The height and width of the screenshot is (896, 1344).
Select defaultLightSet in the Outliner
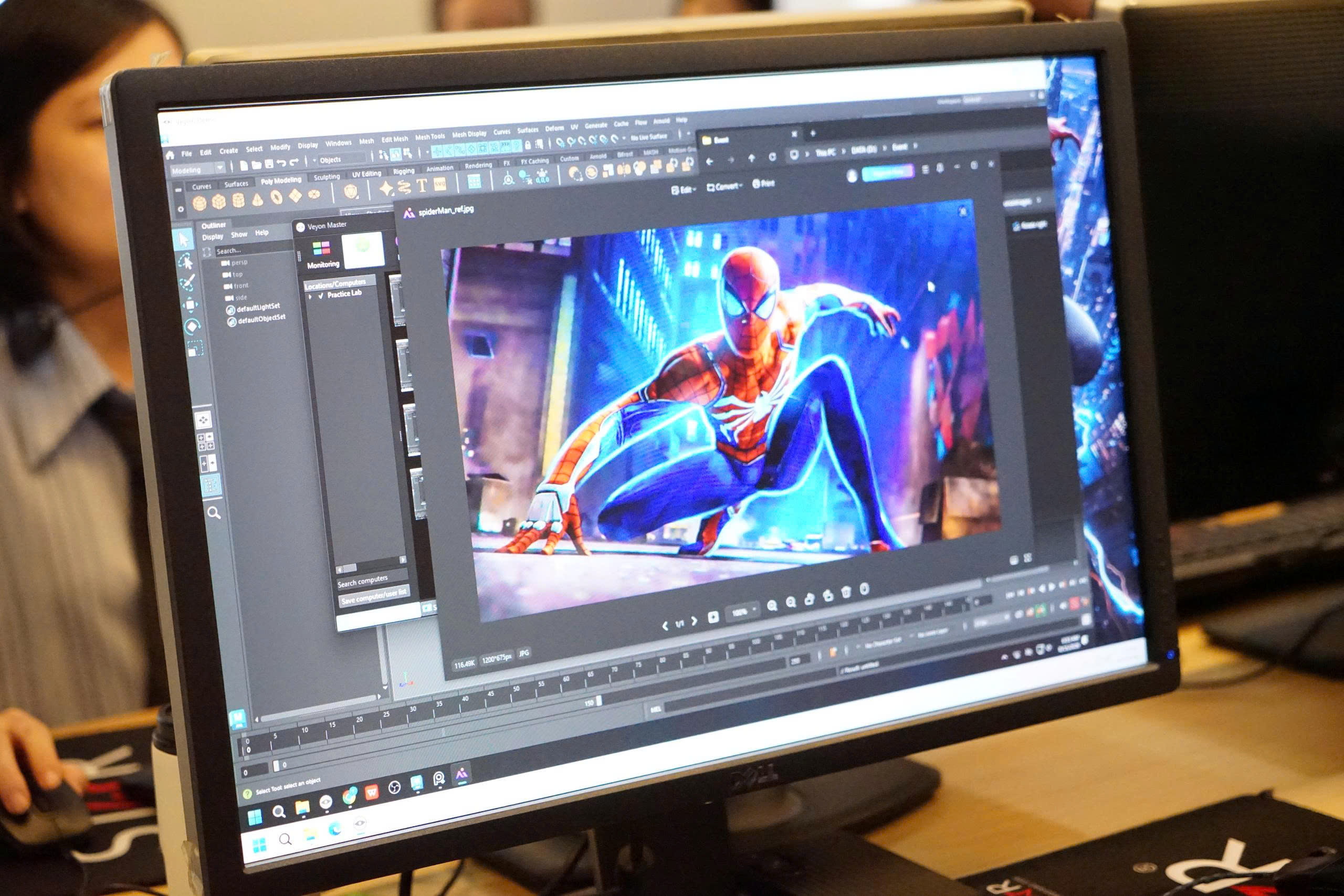tap(253, 308)
